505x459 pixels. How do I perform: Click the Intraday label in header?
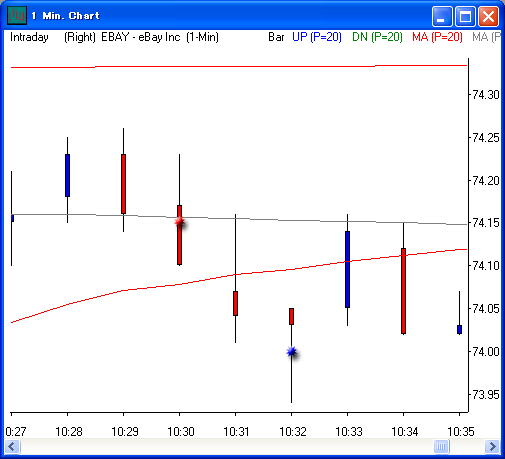29,37
